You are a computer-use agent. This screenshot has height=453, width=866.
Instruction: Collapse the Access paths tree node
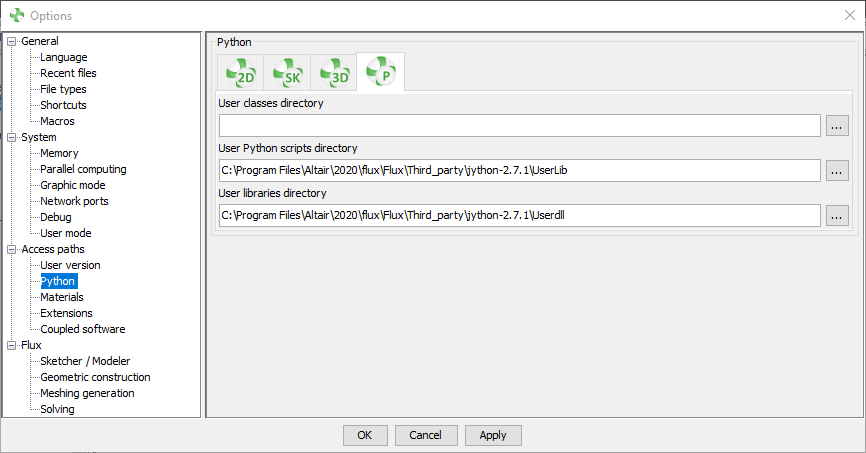pos(12,250)
